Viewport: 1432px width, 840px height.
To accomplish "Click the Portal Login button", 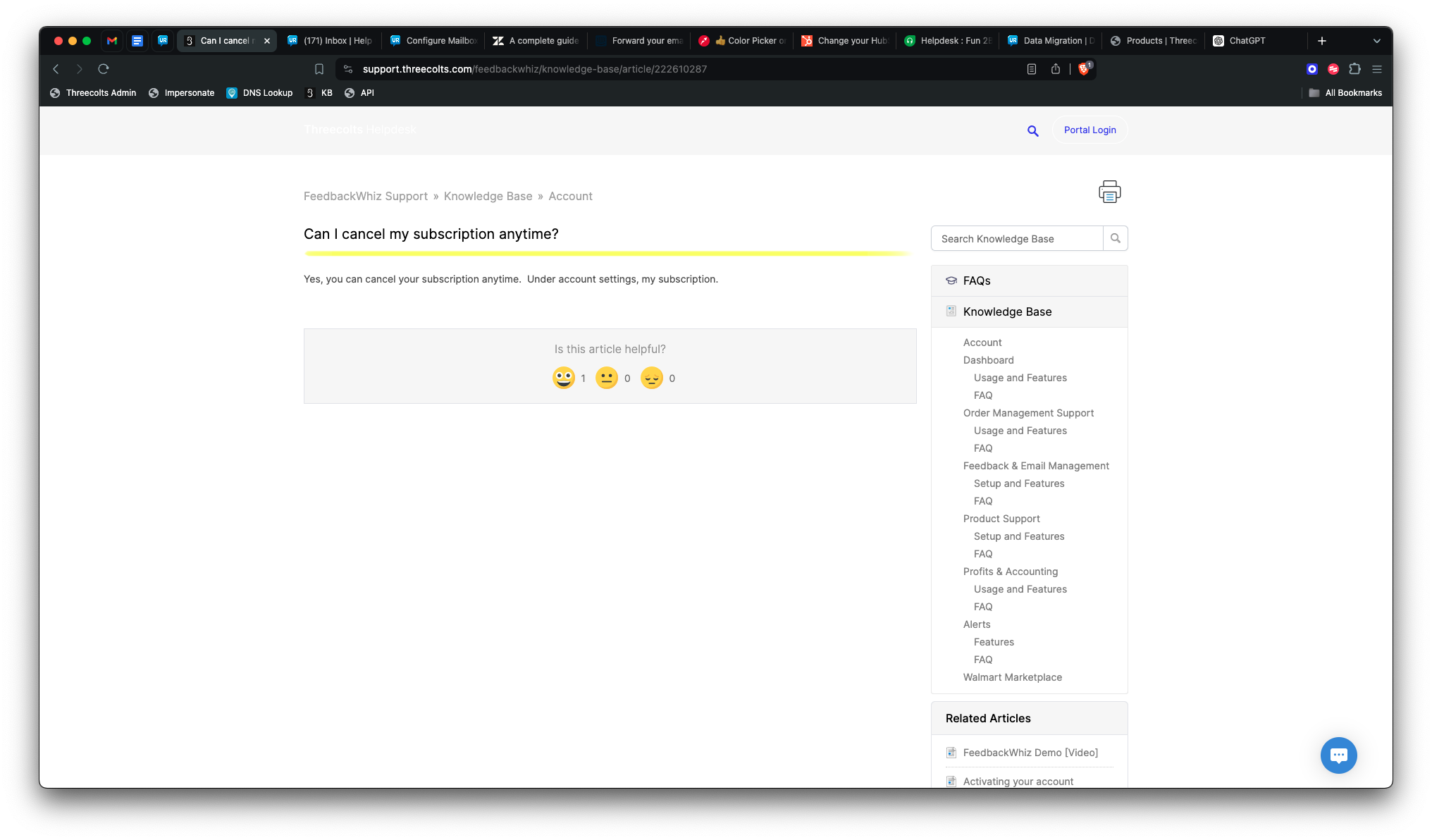I will pos(1090,130).
